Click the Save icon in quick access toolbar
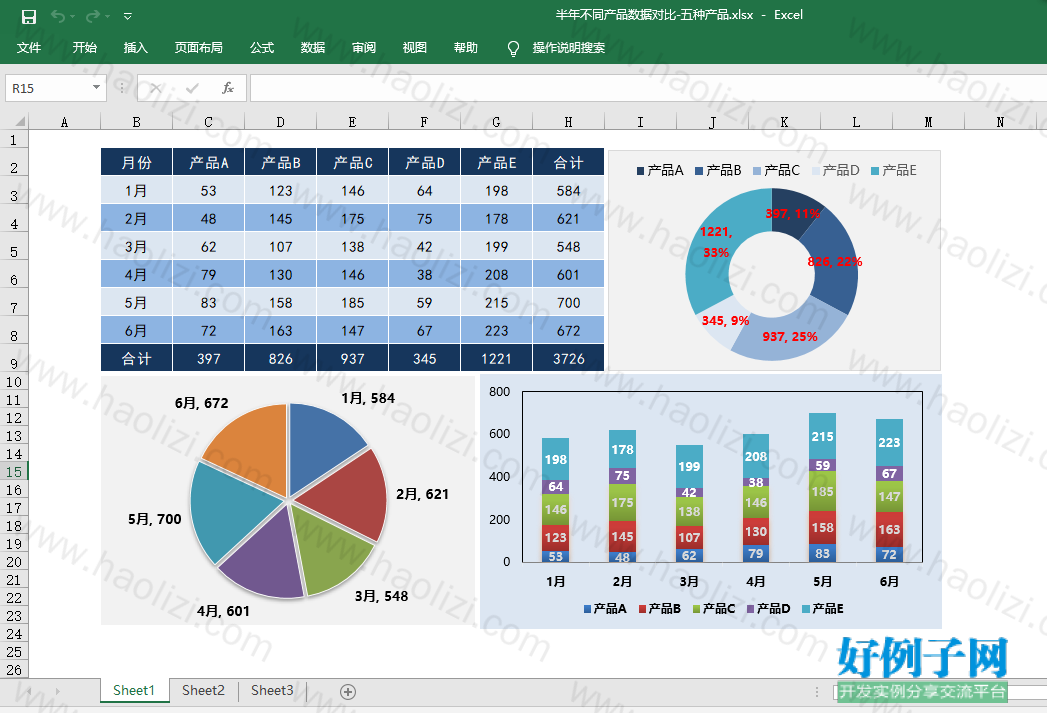The image size is (1047, 713). point(29,17)
